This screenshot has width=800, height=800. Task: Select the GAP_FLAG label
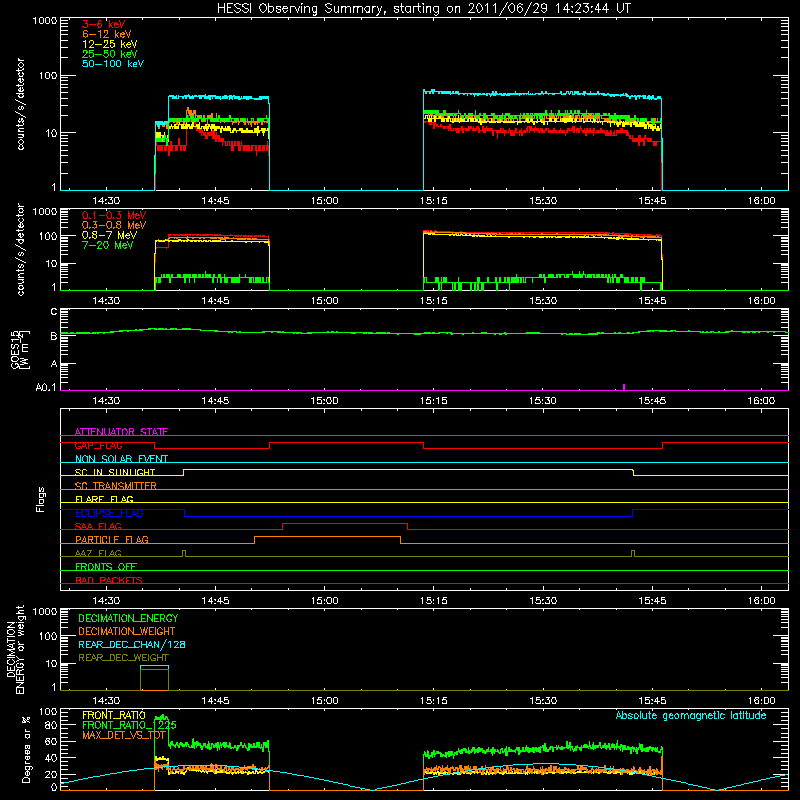pyautogui.click(x=98, y=445)
